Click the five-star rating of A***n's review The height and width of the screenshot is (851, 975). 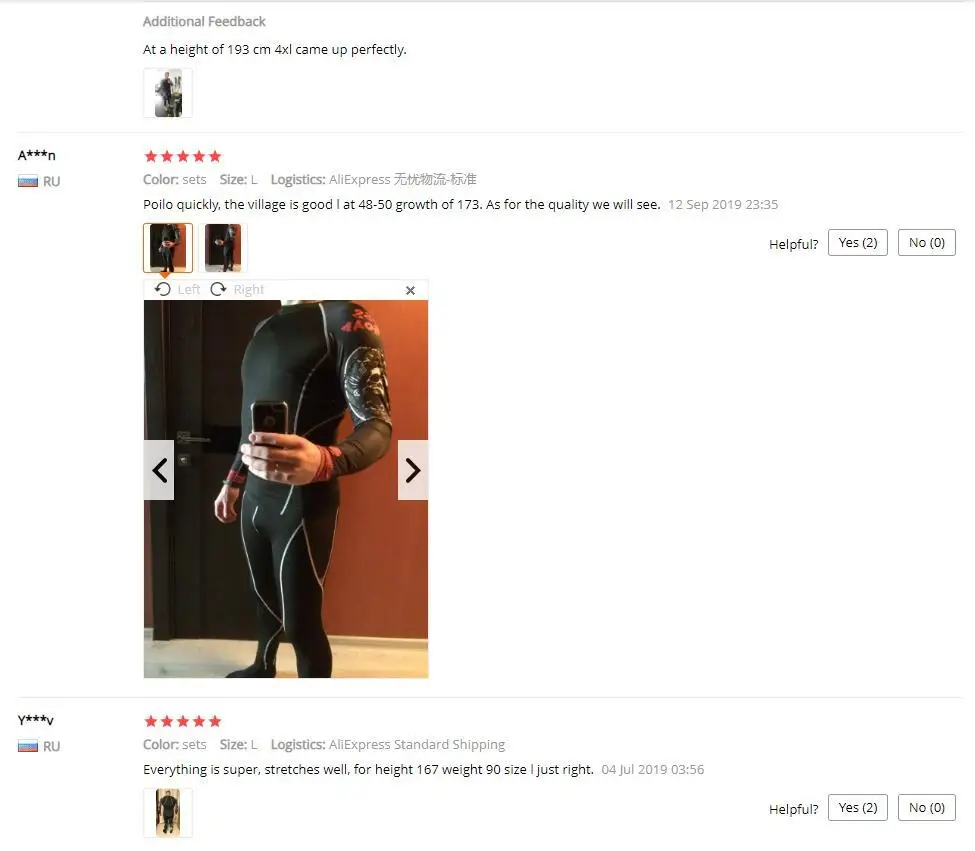pyautogui.click(x=183, y=156)
